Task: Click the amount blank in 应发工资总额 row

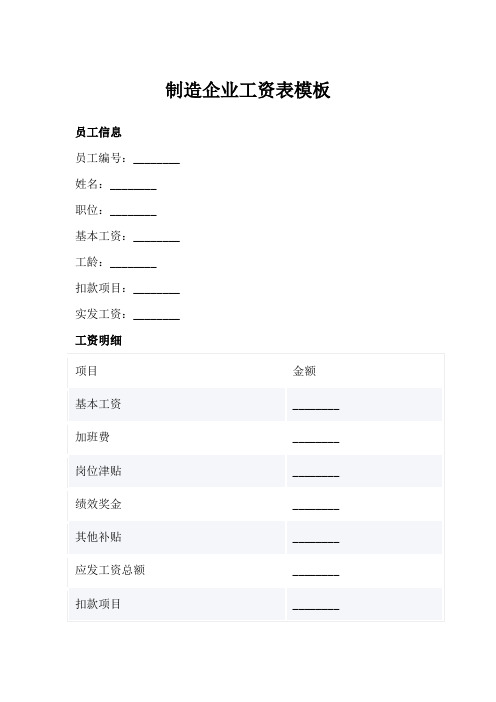Action: click(x=316, y=572)
